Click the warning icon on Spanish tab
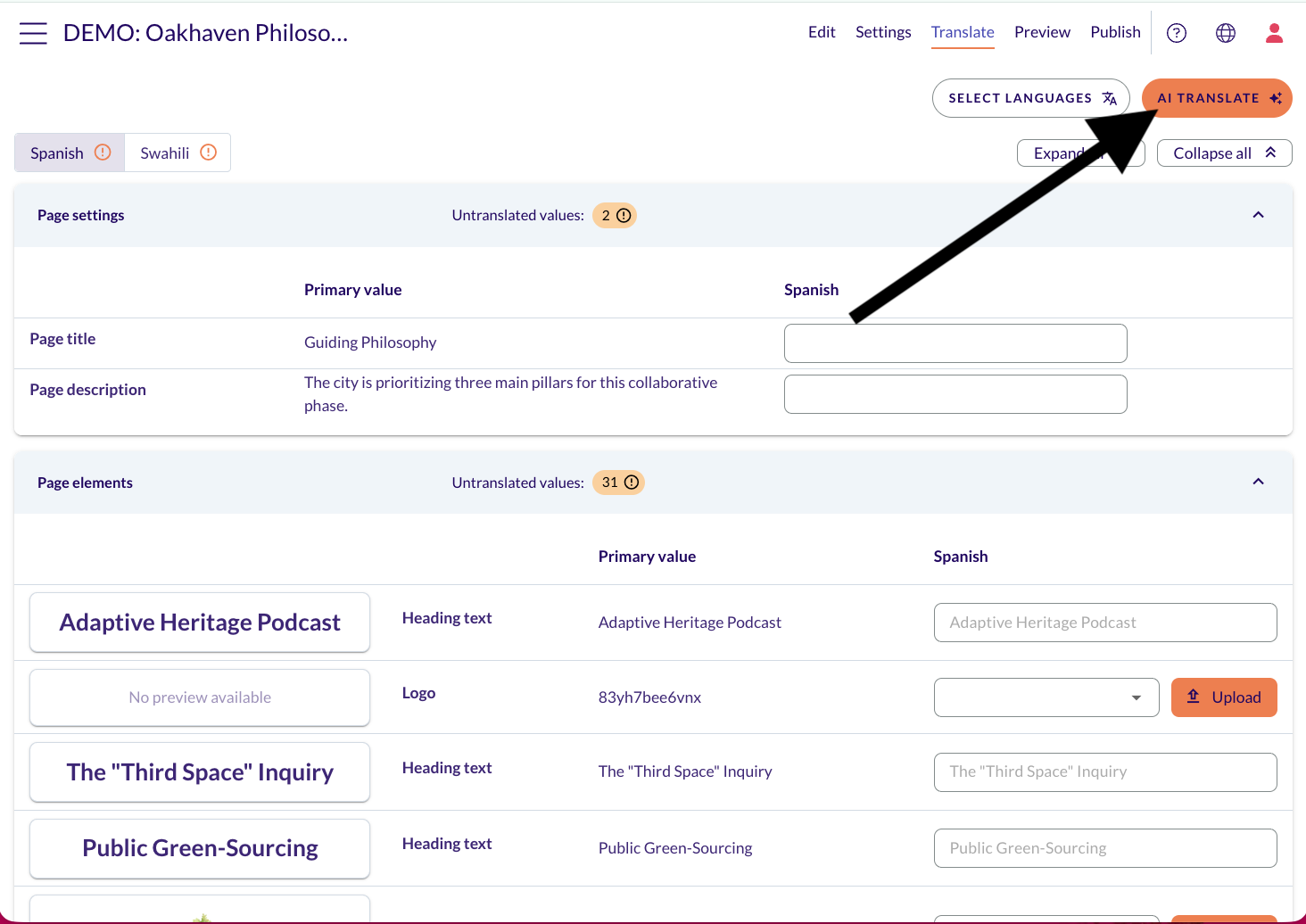1306x924 pixels. point(103,153)
